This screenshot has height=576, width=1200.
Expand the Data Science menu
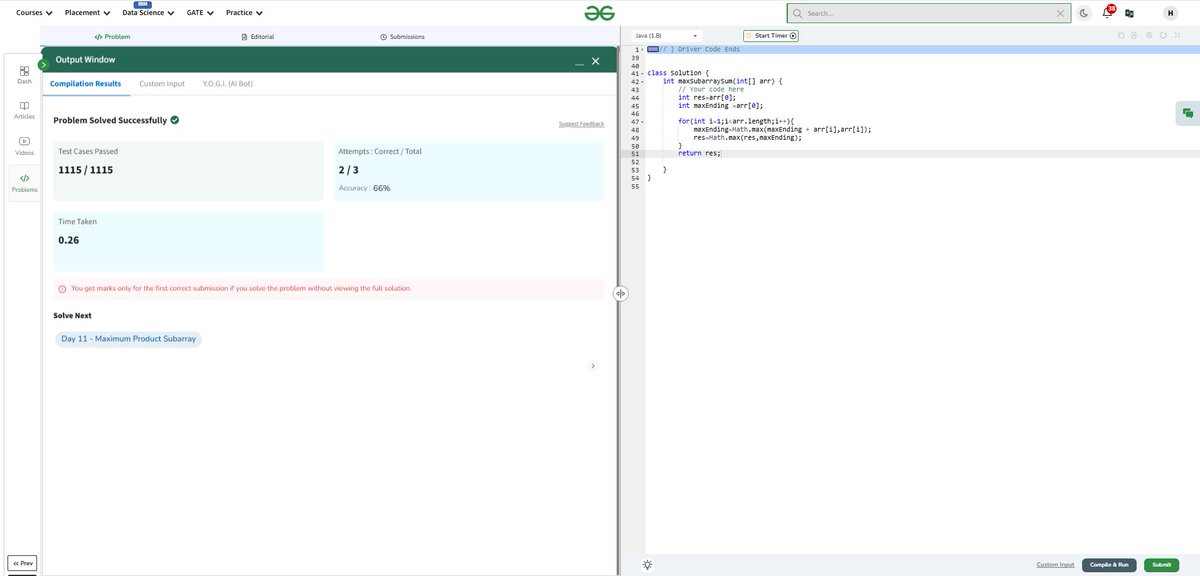(x=148, y=13)
